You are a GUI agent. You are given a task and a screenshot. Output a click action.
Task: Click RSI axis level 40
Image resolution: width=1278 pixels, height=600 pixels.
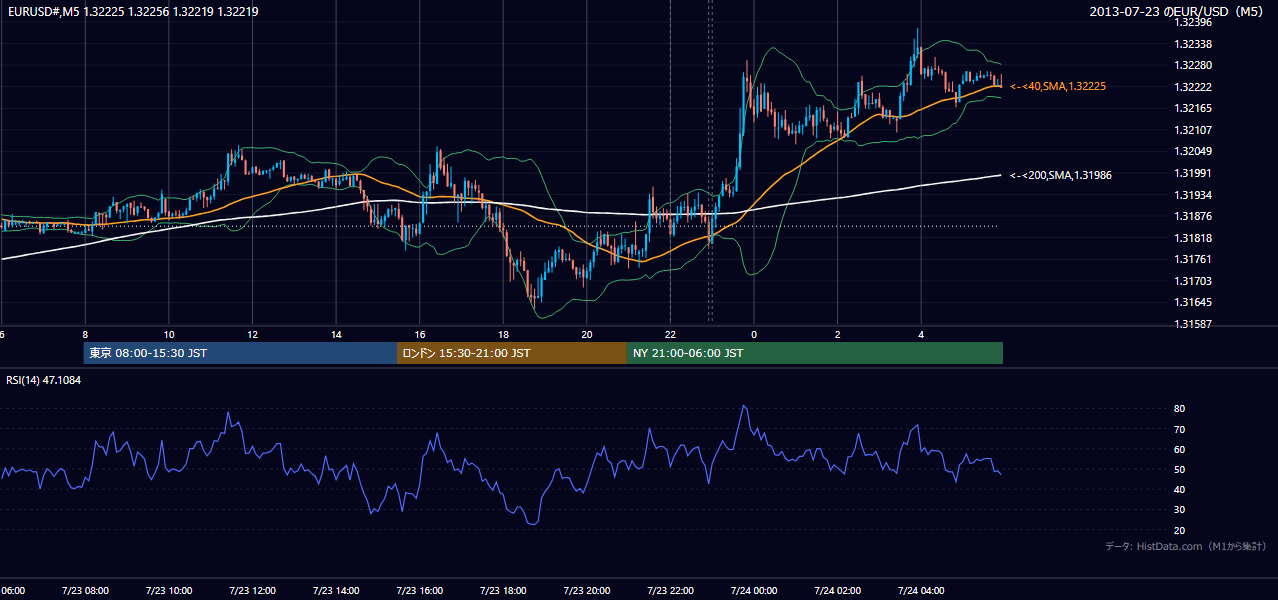click(1180, 489)
